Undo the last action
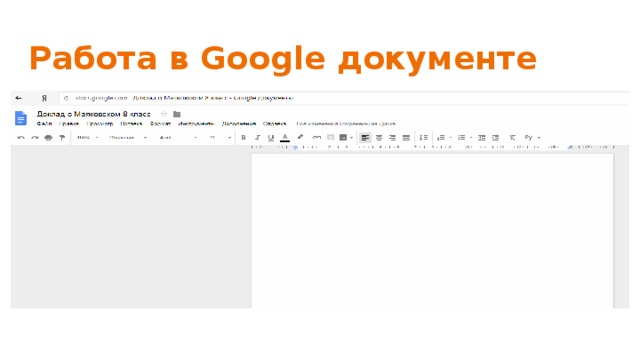The width and height of the screenshot is (640, 360). point(21,138)
